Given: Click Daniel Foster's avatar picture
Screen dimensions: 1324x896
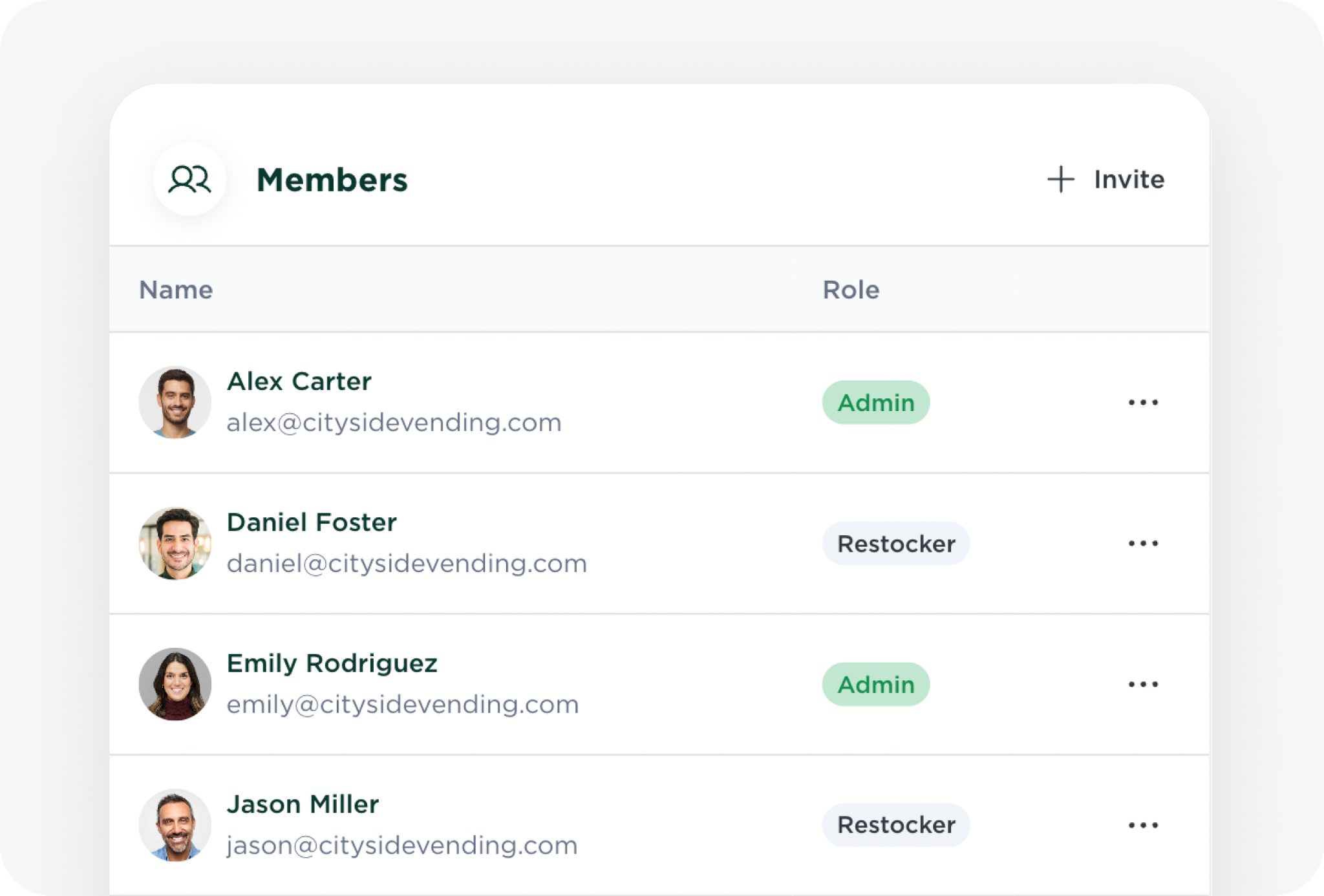Looking at the screenshot, I should tap(175, 543).
